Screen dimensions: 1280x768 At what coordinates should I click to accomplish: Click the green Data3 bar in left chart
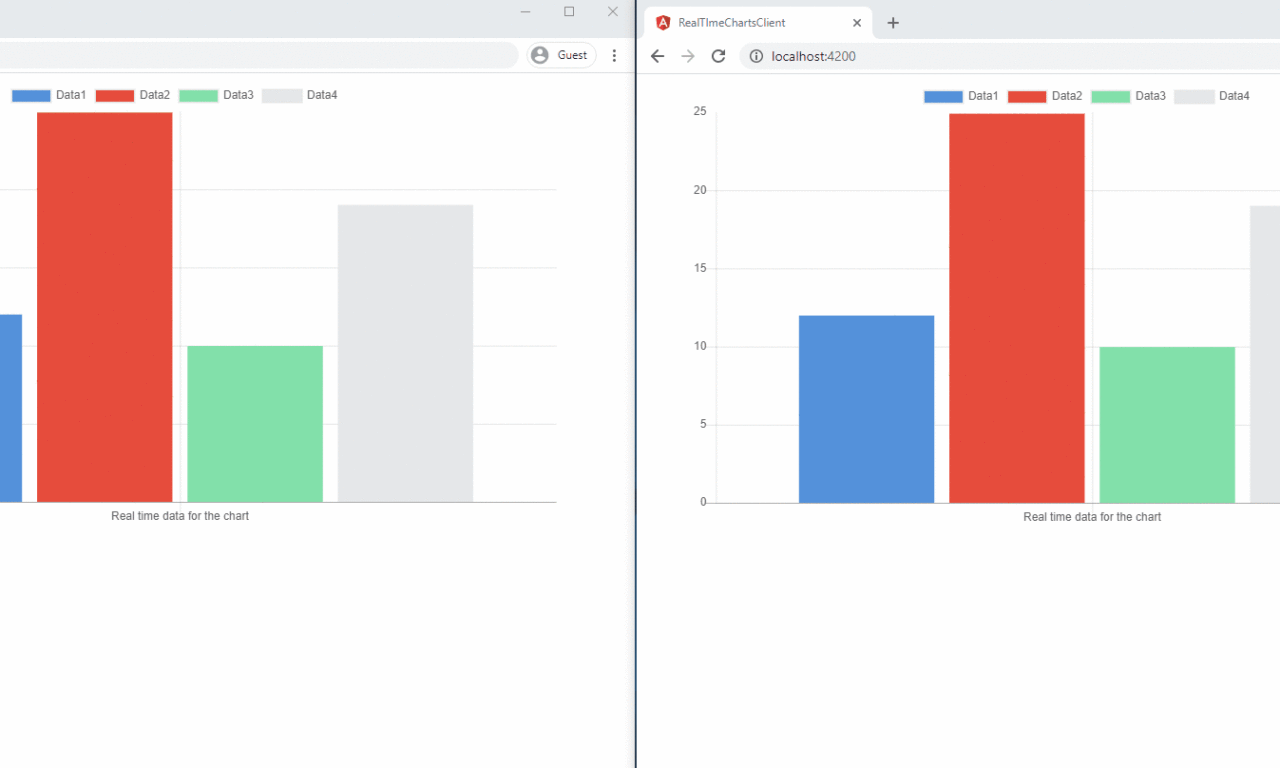tap(255, 423)
